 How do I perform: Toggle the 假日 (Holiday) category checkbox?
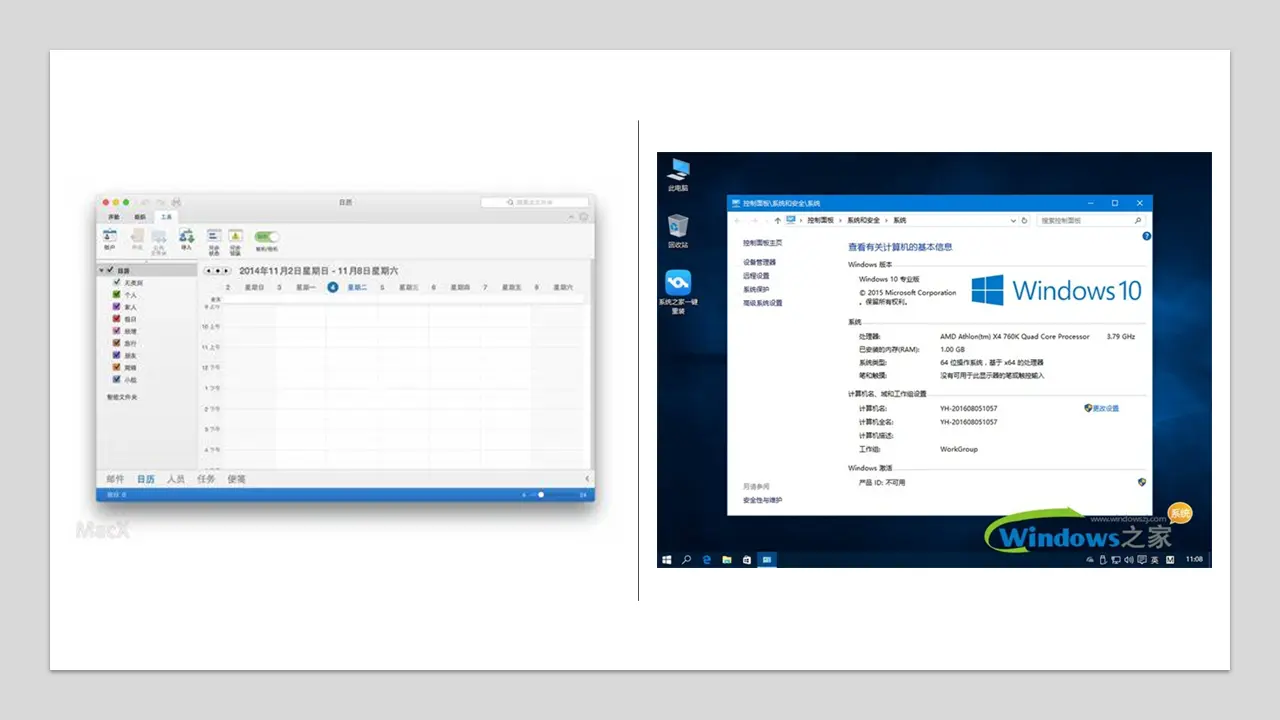[x=117, y=319]
